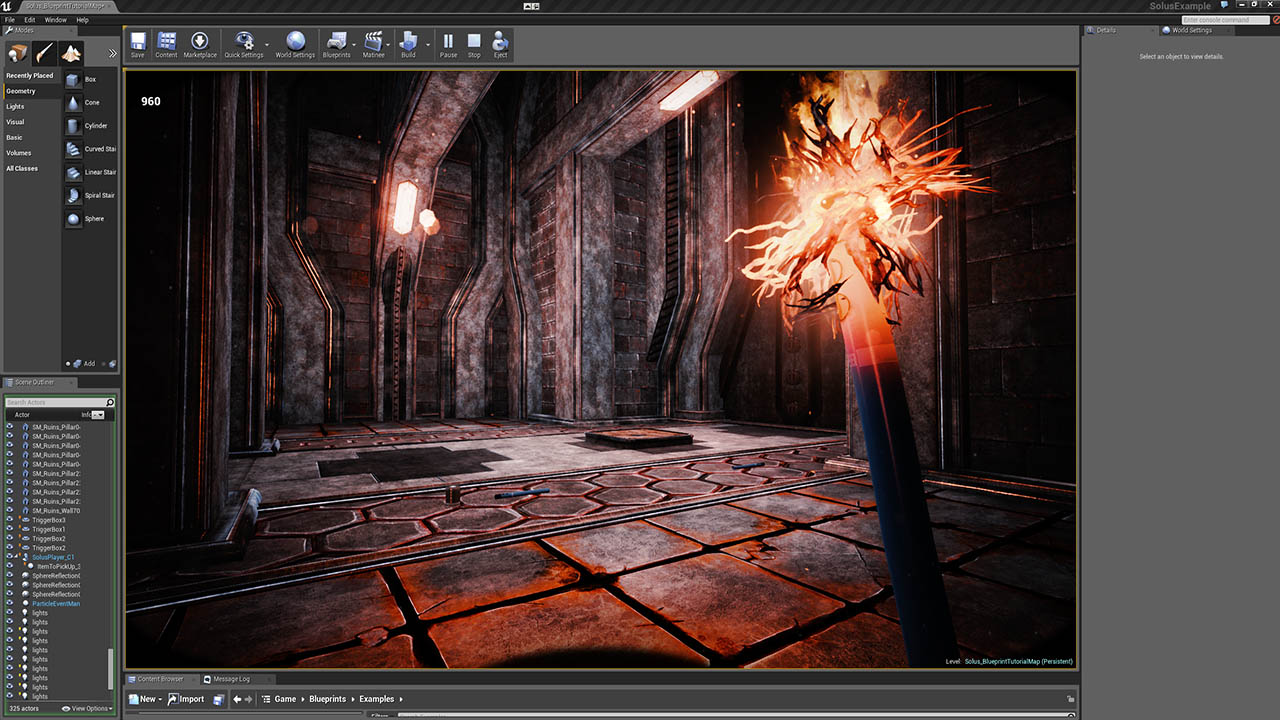Toggle visibility of SolusPlayer_C1

[x=10, y=557]
